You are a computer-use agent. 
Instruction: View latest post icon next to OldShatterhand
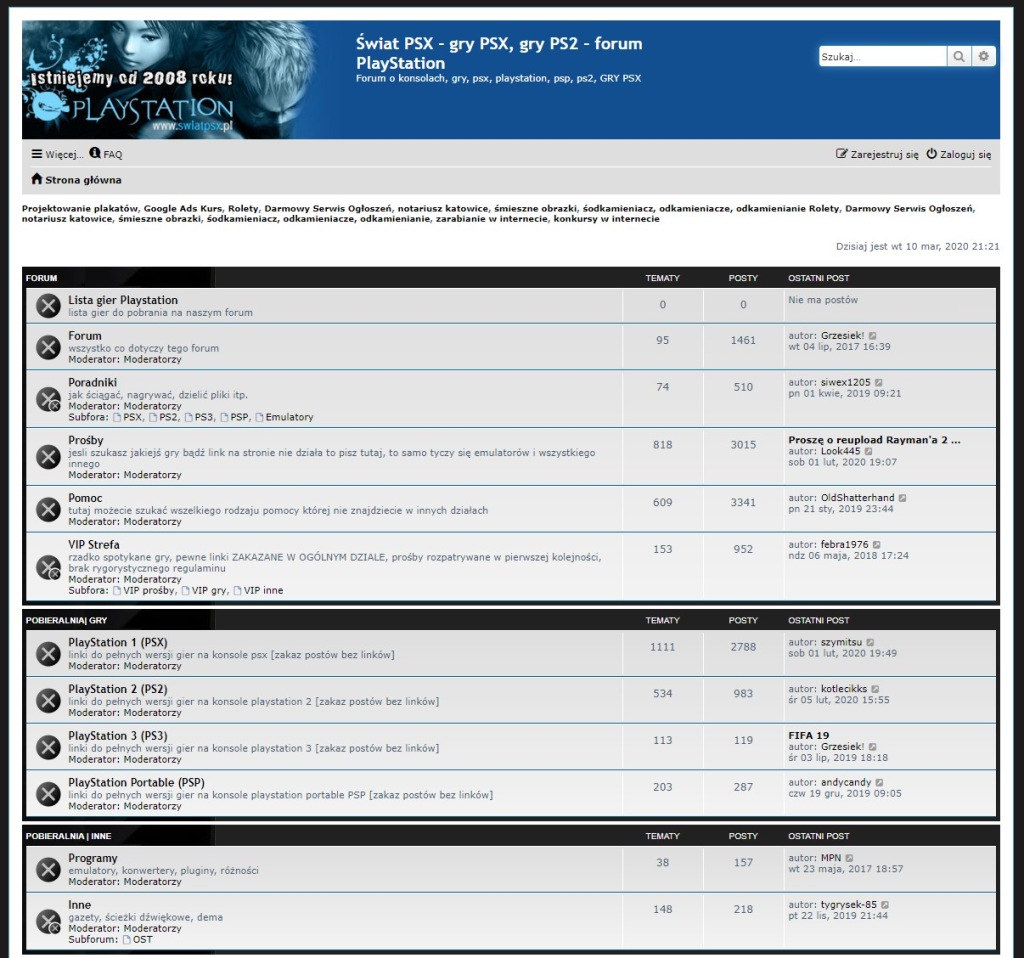click(x=903, y=498)
